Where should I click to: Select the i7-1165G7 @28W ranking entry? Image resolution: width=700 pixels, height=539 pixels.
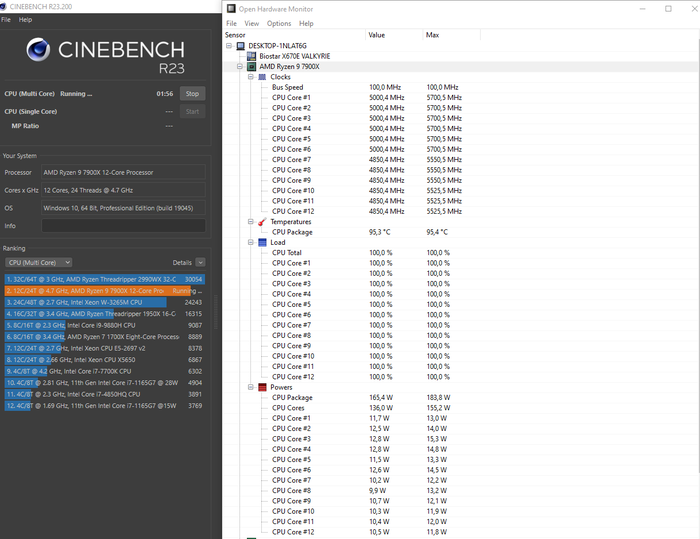(104, 383)
